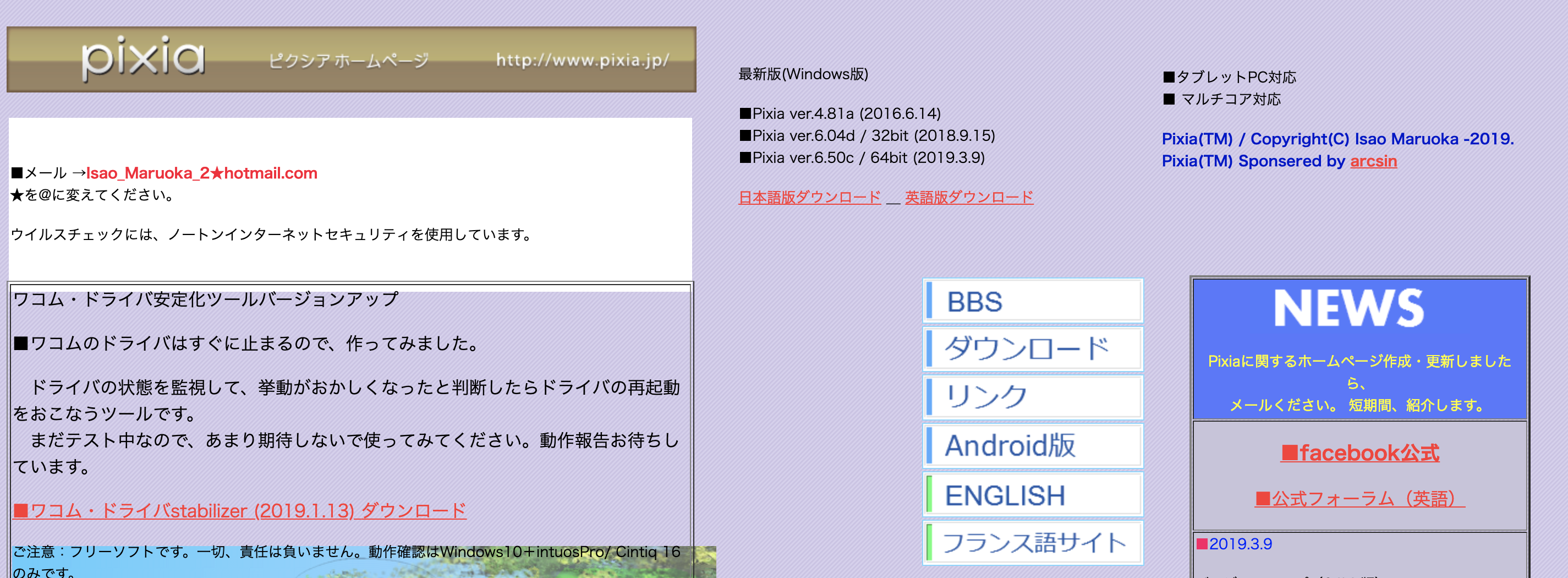Open the facebook公式 link
Screen dimensions: 1568x578
pos(1360,453)
